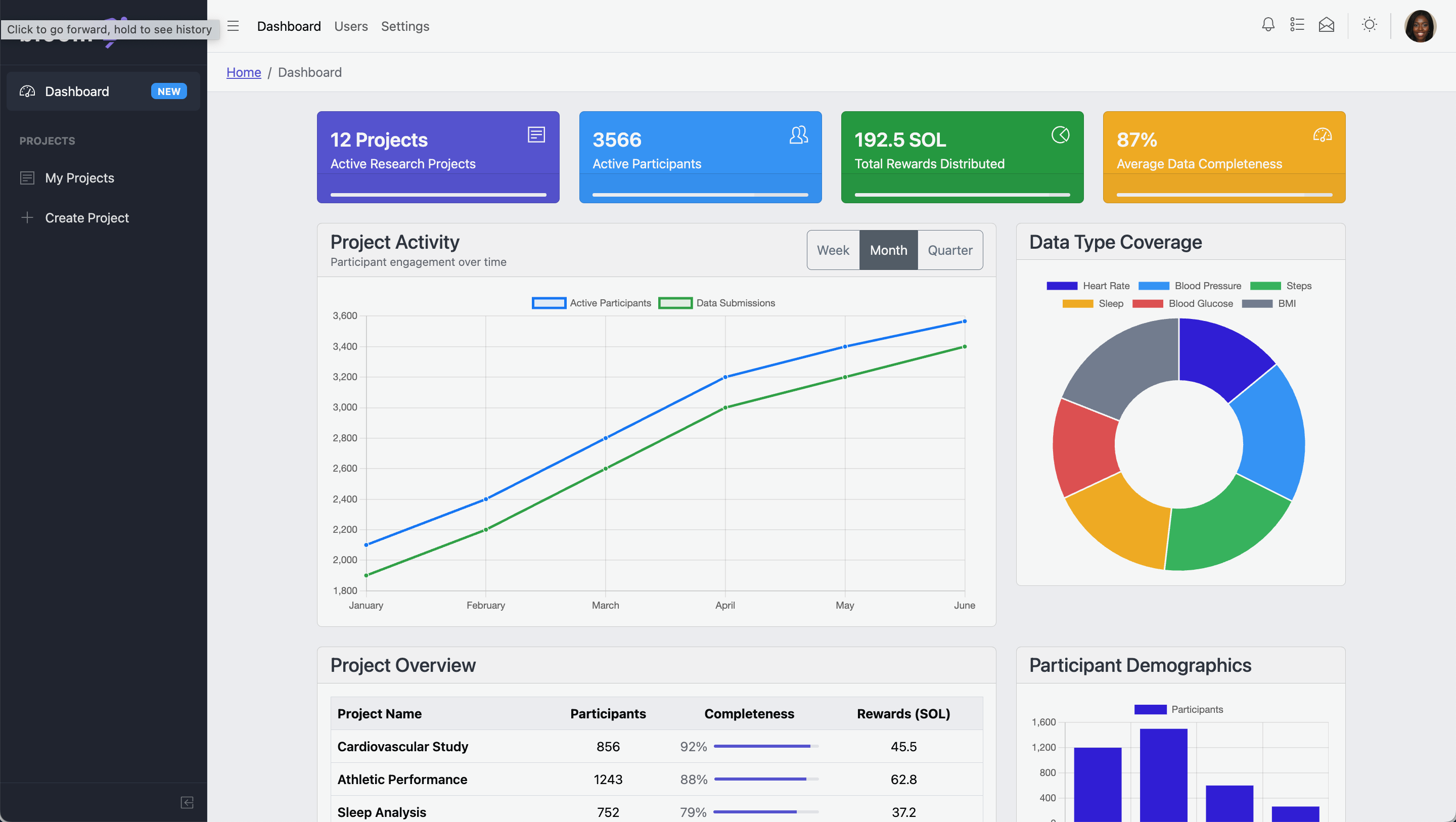The image size is (1456, 822).
Task: Click the speedometer icon on 87% card
Action: click(x=1322, y=134)
